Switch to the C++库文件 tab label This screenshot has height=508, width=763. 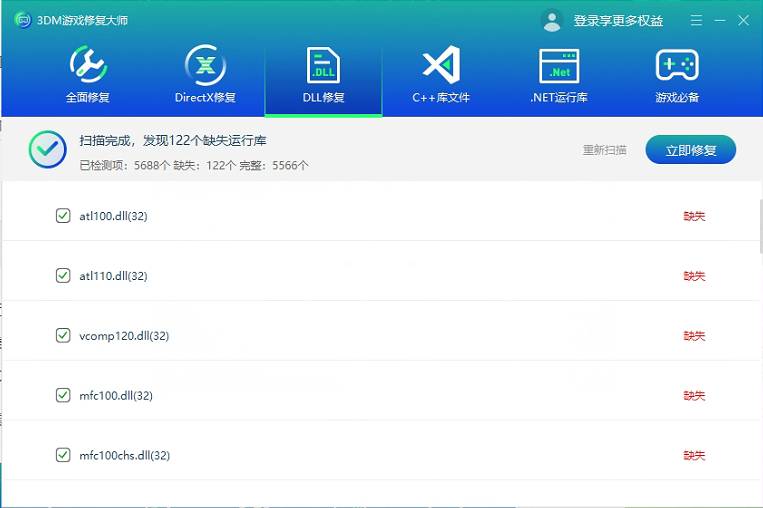pyautogui.click(x=441, y=97)
